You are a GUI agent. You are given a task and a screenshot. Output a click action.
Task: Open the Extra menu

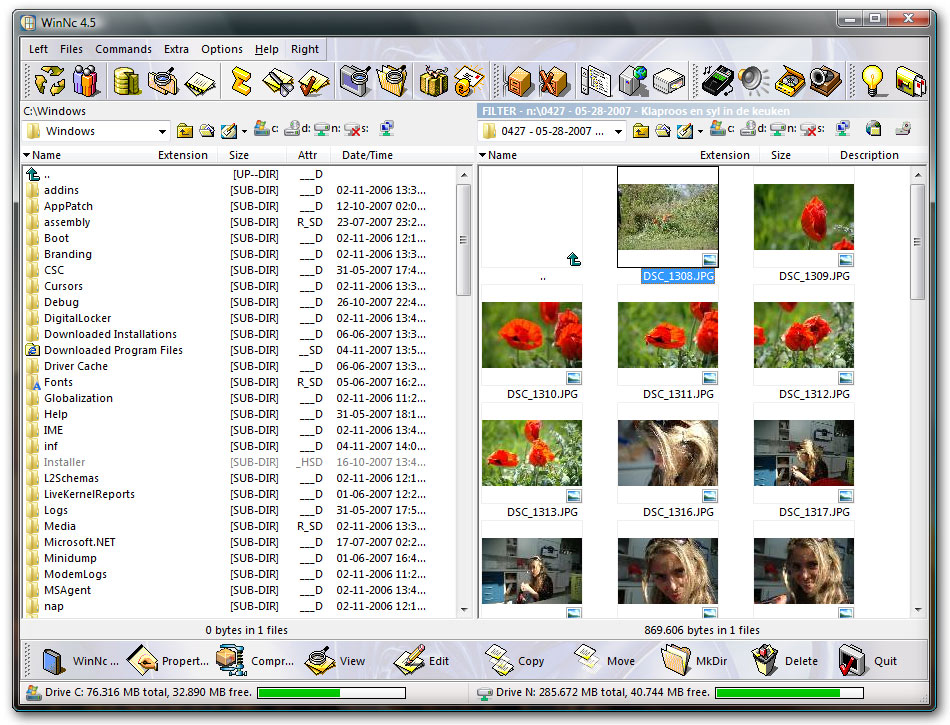(x=176, y=49)
